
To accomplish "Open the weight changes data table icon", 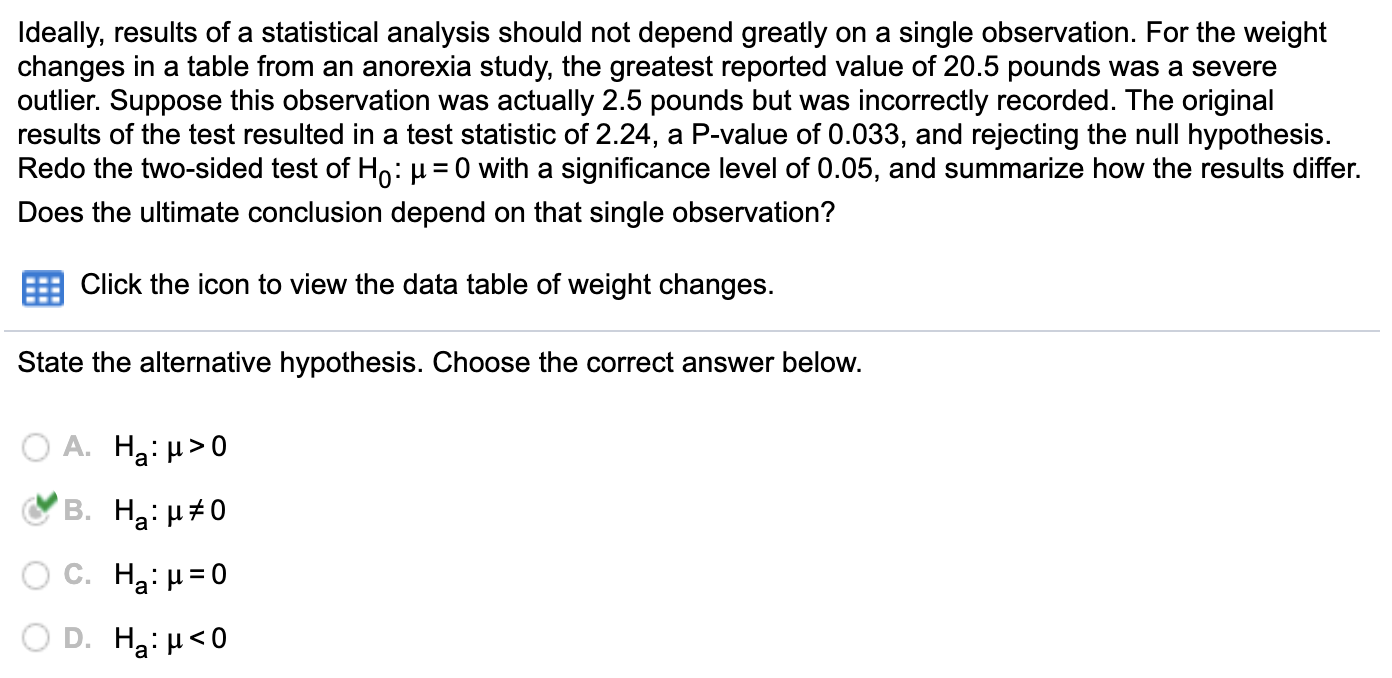I will [42, 289].
